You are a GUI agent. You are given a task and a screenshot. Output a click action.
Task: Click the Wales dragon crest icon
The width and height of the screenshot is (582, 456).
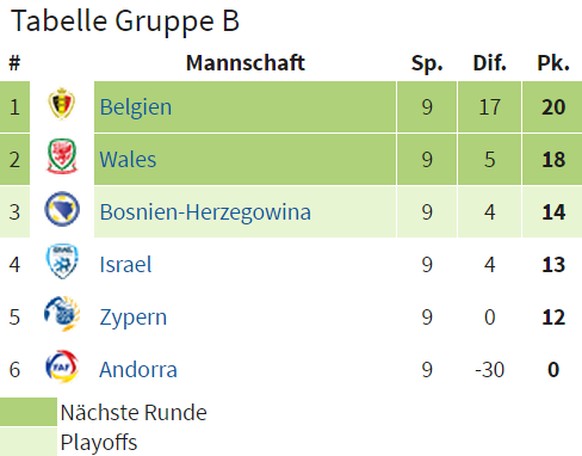pos(62,156)
